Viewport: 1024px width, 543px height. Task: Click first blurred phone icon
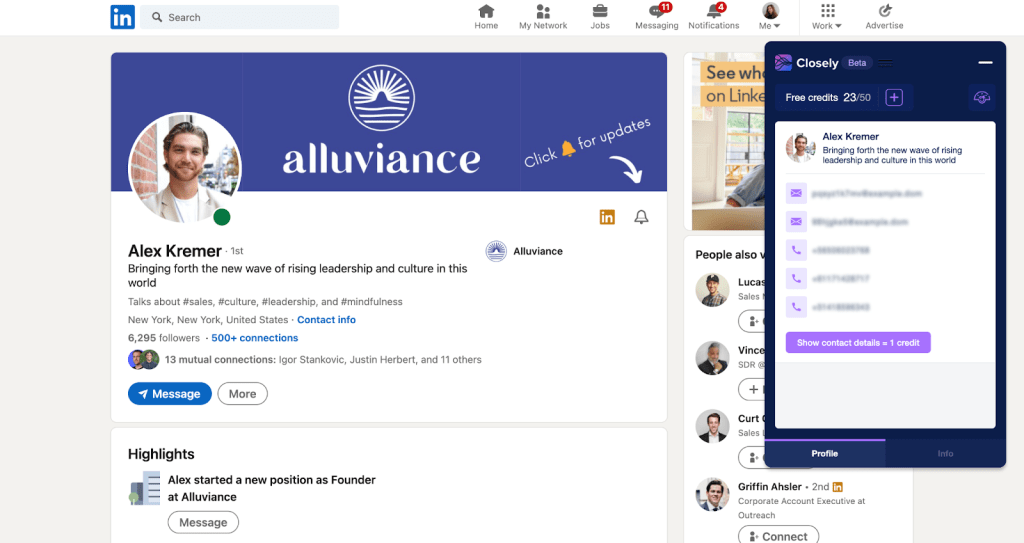point(796,250)
